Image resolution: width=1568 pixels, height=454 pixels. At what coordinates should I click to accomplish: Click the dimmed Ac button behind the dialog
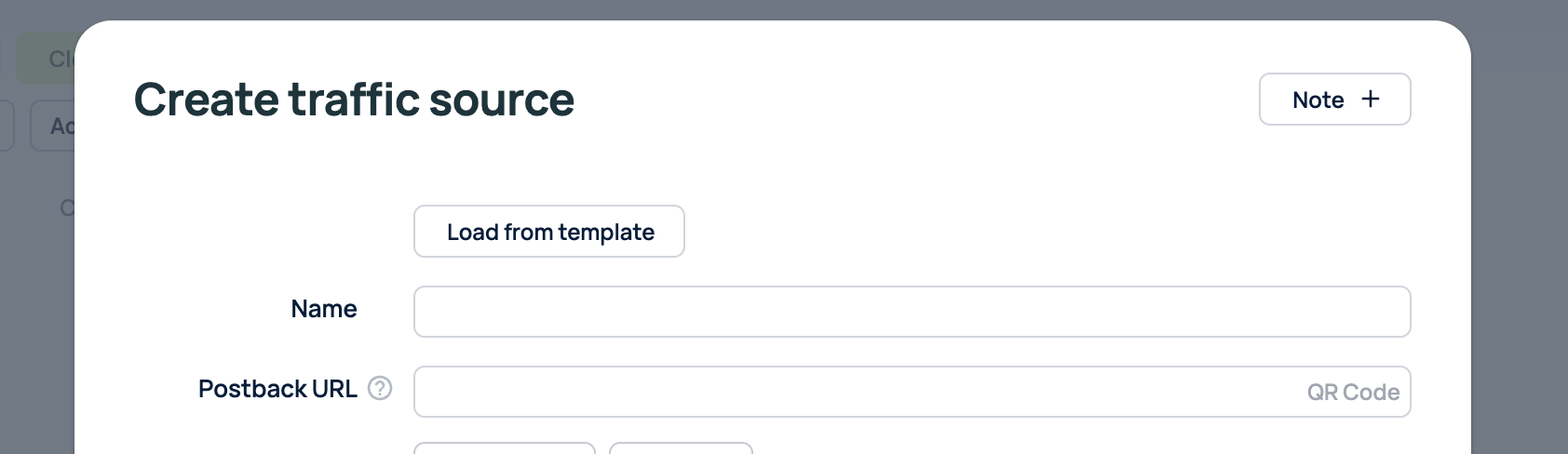54,126
